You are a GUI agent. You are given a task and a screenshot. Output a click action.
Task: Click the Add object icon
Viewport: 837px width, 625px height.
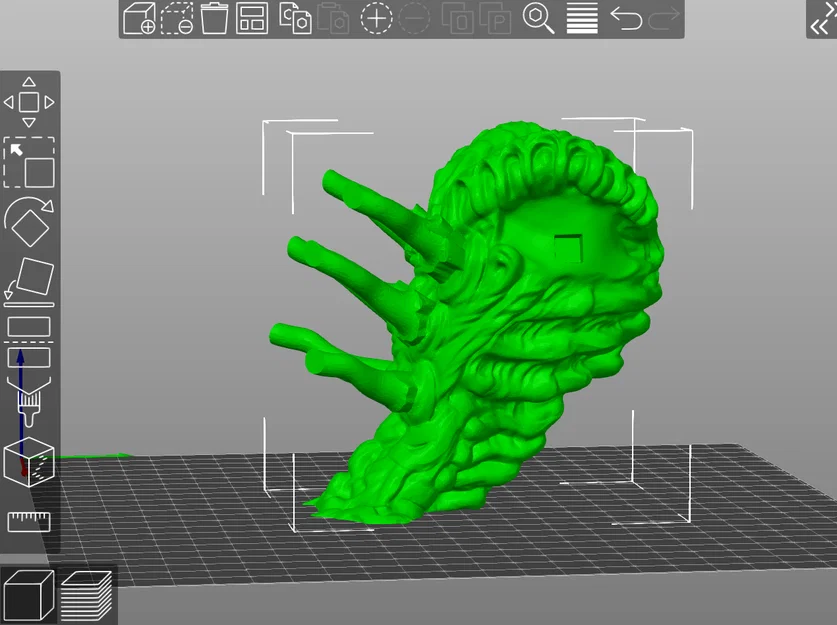139,19
